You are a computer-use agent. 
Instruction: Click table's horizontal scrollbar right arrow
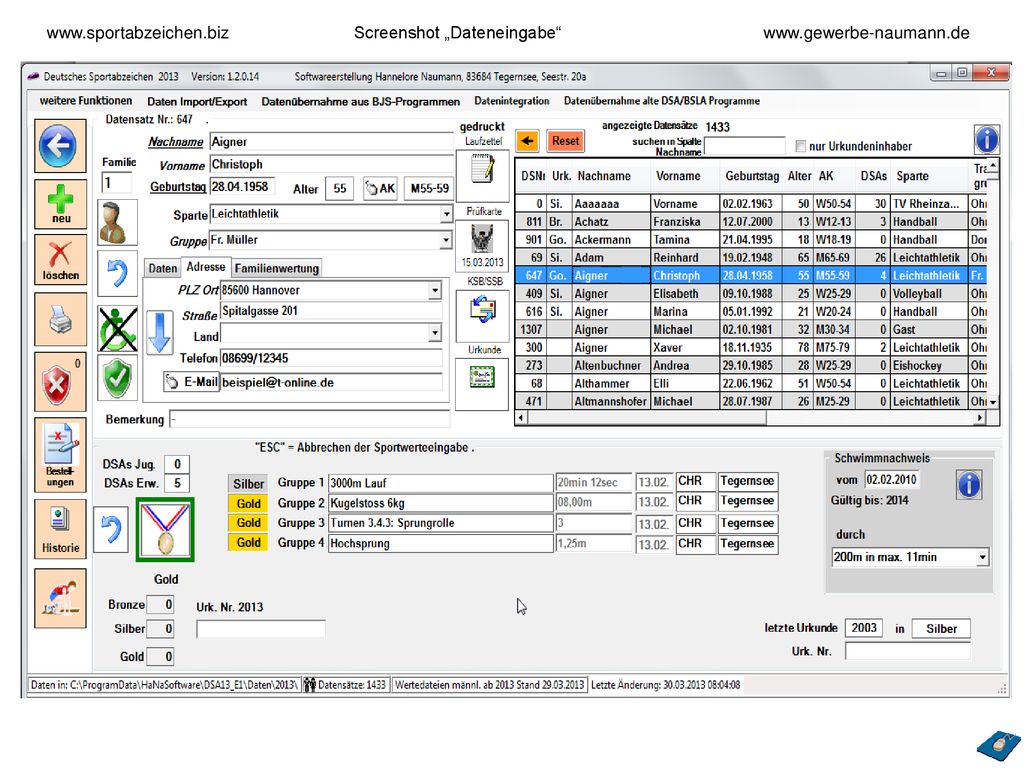tap(980, 417)
